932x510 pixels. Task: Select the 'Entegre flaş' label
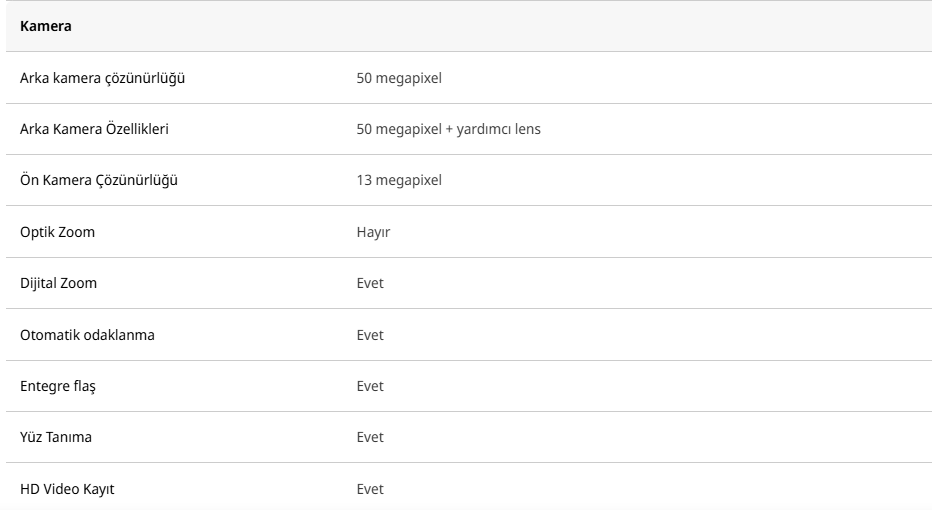point(58,386)
